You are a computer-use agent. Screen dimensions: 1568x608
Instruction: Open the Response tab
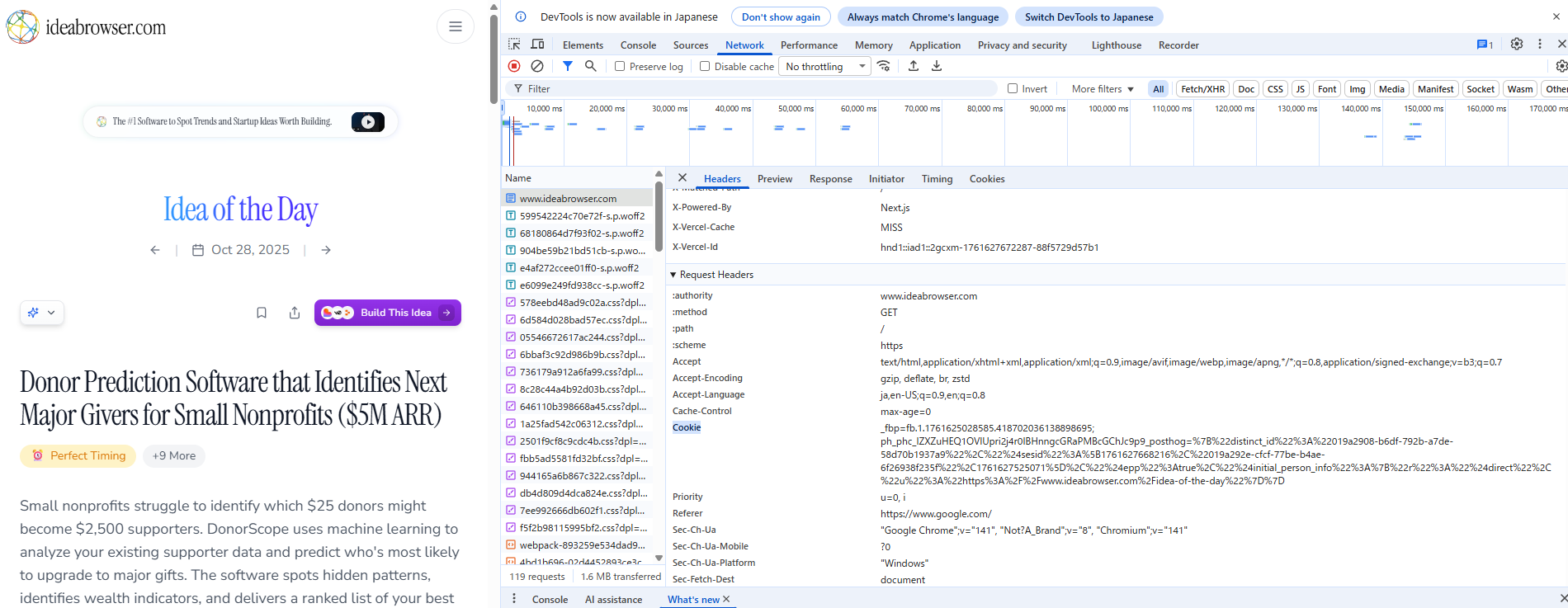point(830,179)
